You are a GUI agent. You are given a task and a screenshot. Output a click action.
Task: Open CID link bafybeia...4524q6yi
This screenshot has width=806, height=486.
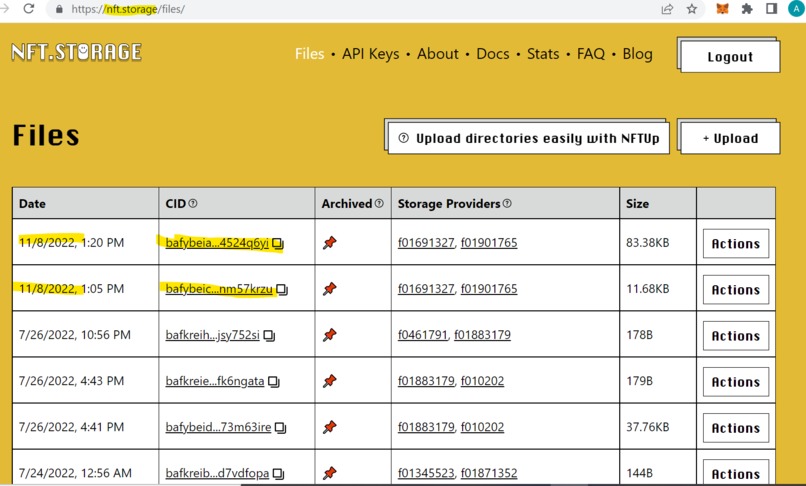tap(217, 243)
